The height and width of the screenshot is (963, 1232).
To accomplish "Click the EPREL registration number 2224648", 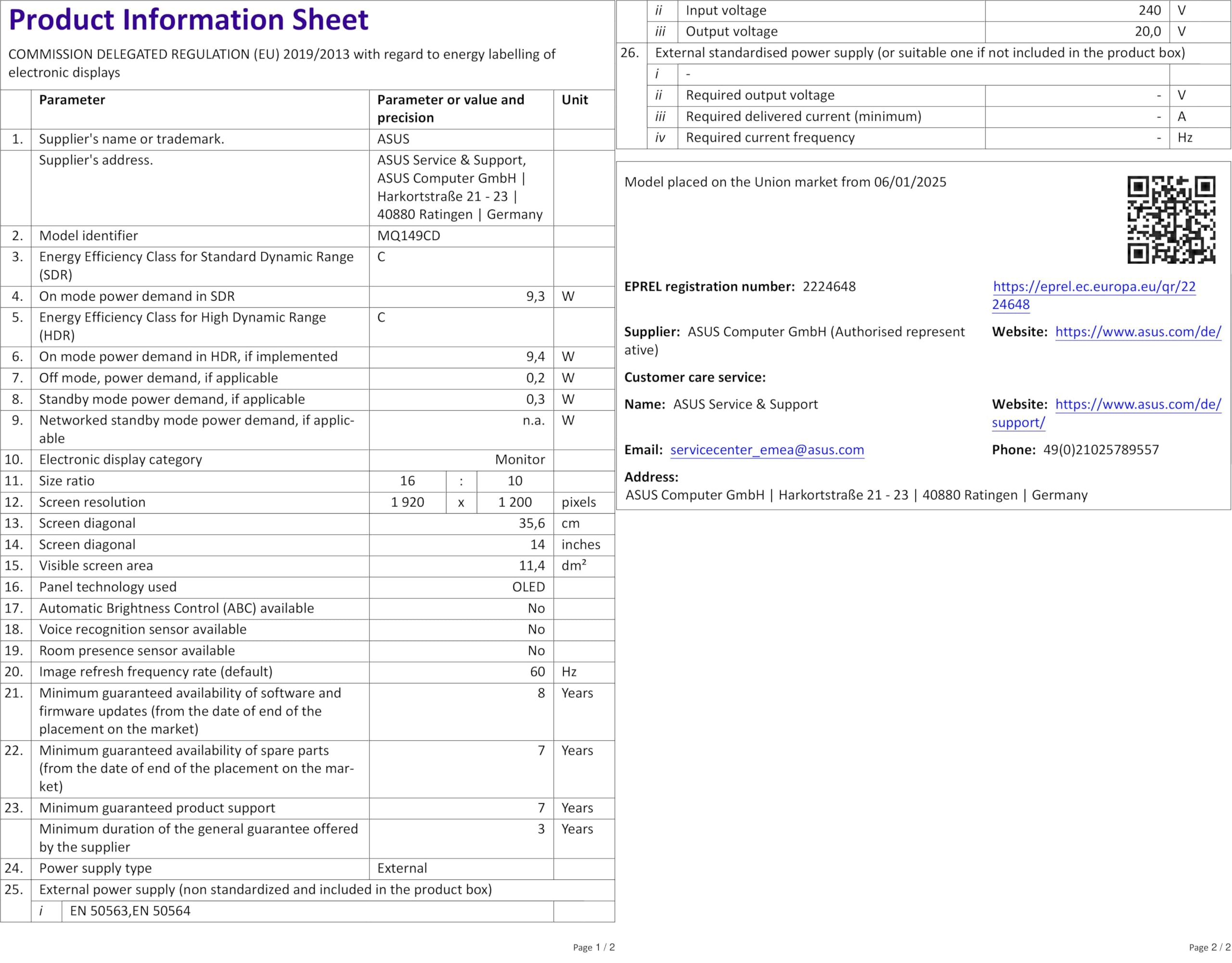I will click(x=829, y=286).
